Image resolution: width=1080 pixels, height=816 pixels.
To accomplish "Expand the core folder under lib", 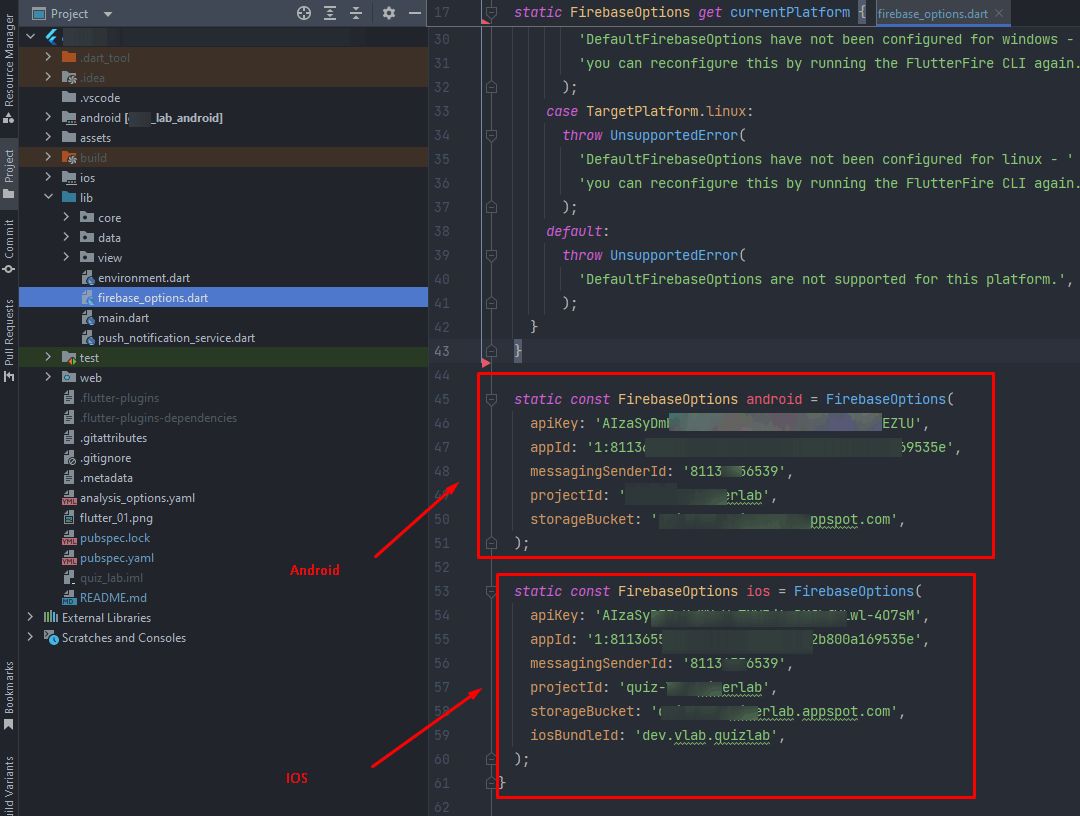I will point(66,218).
